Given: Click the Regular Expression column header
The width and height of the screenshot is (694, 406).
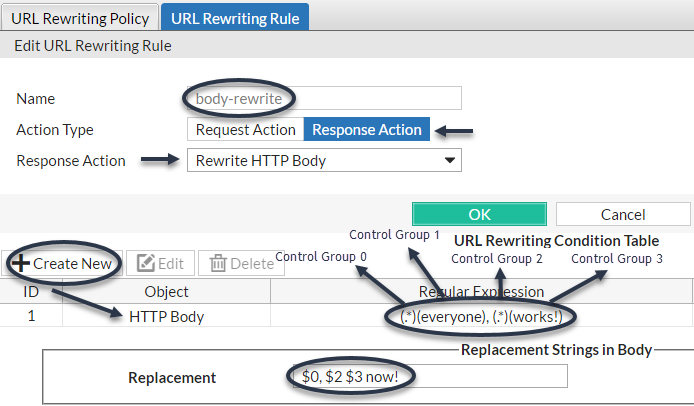Looking at the screenshot, I should pyautogui.click(x=481, y=292).
